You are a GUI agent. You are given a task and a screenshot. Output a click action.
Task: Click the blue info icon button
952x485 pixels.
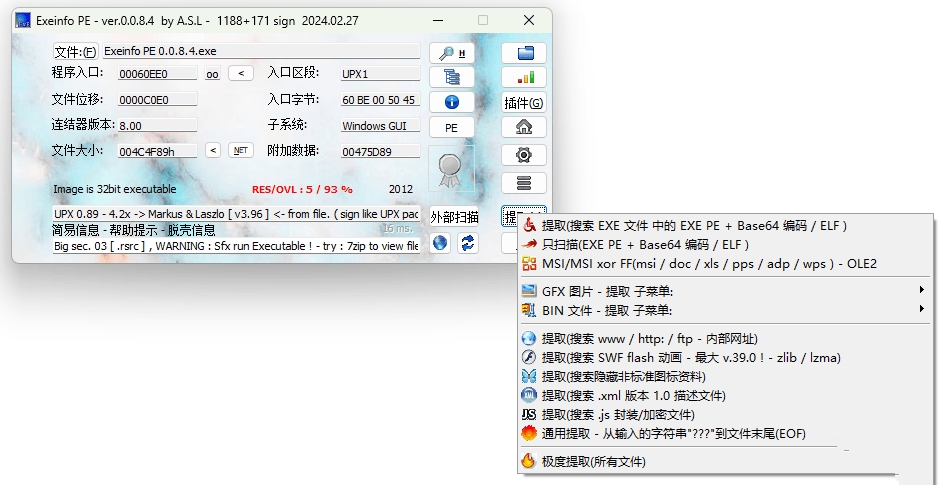[x=452, y=102]
